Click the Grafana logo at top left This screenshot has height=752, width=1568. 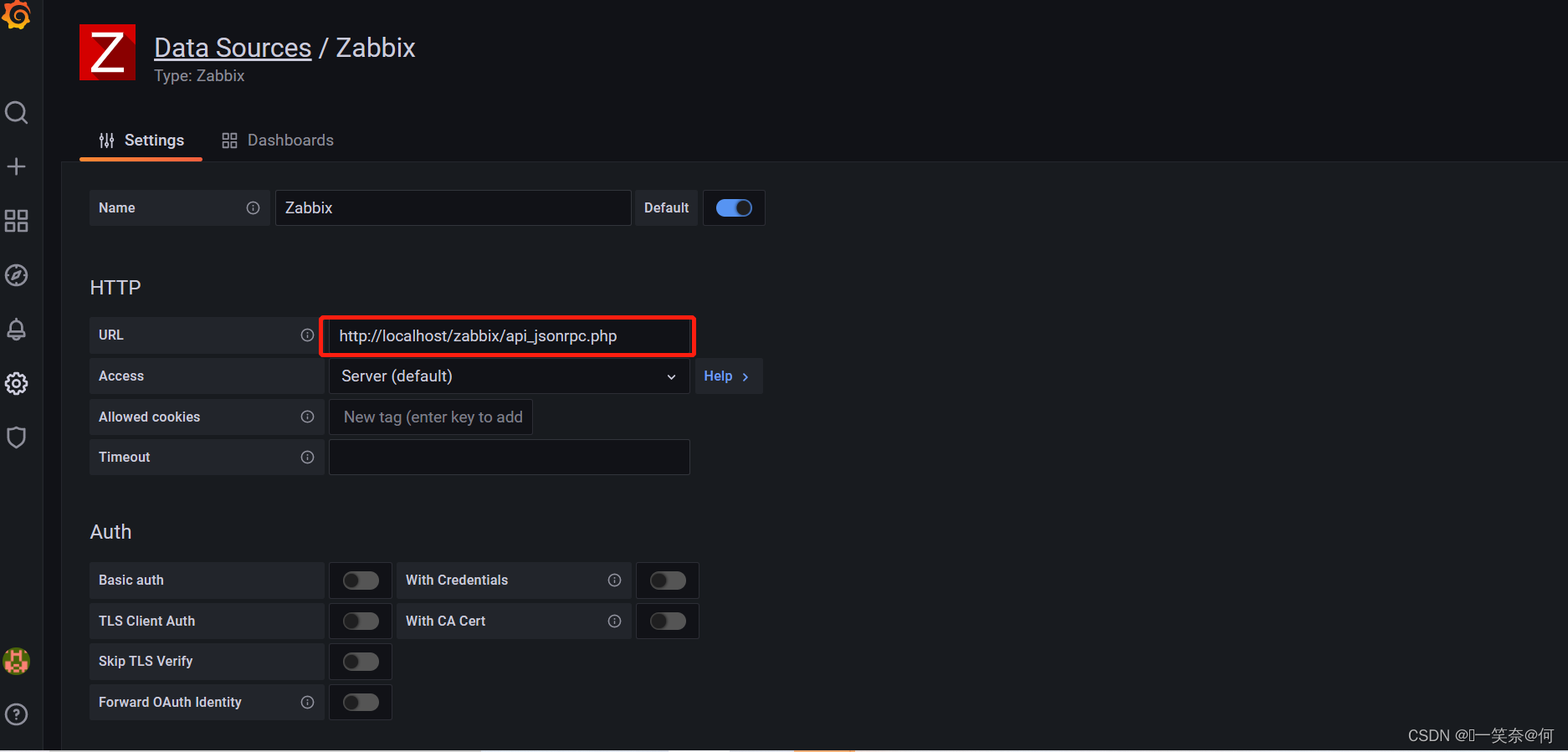17,15
